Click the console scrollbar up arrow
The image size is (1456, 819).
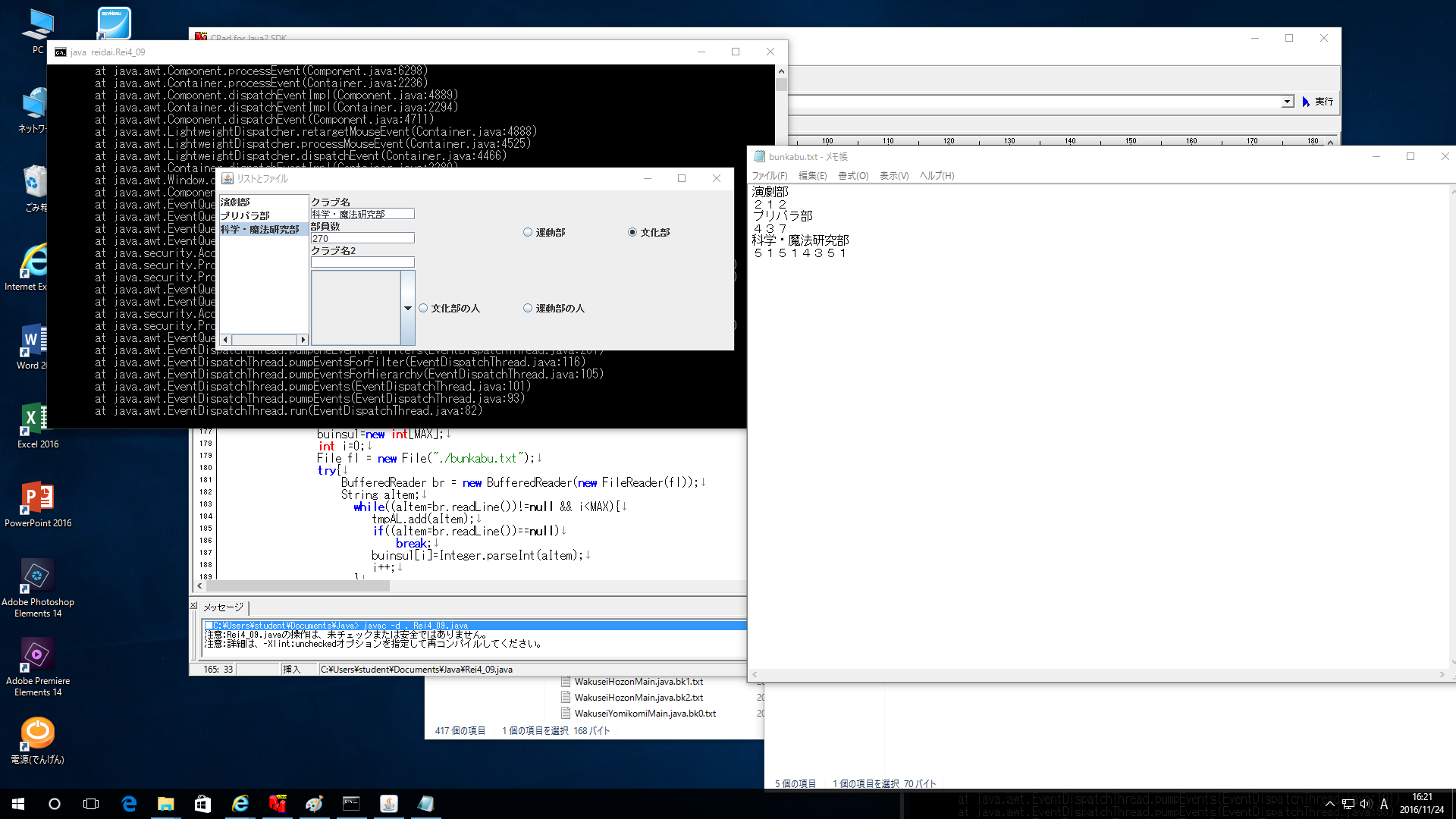pos(781,71)
